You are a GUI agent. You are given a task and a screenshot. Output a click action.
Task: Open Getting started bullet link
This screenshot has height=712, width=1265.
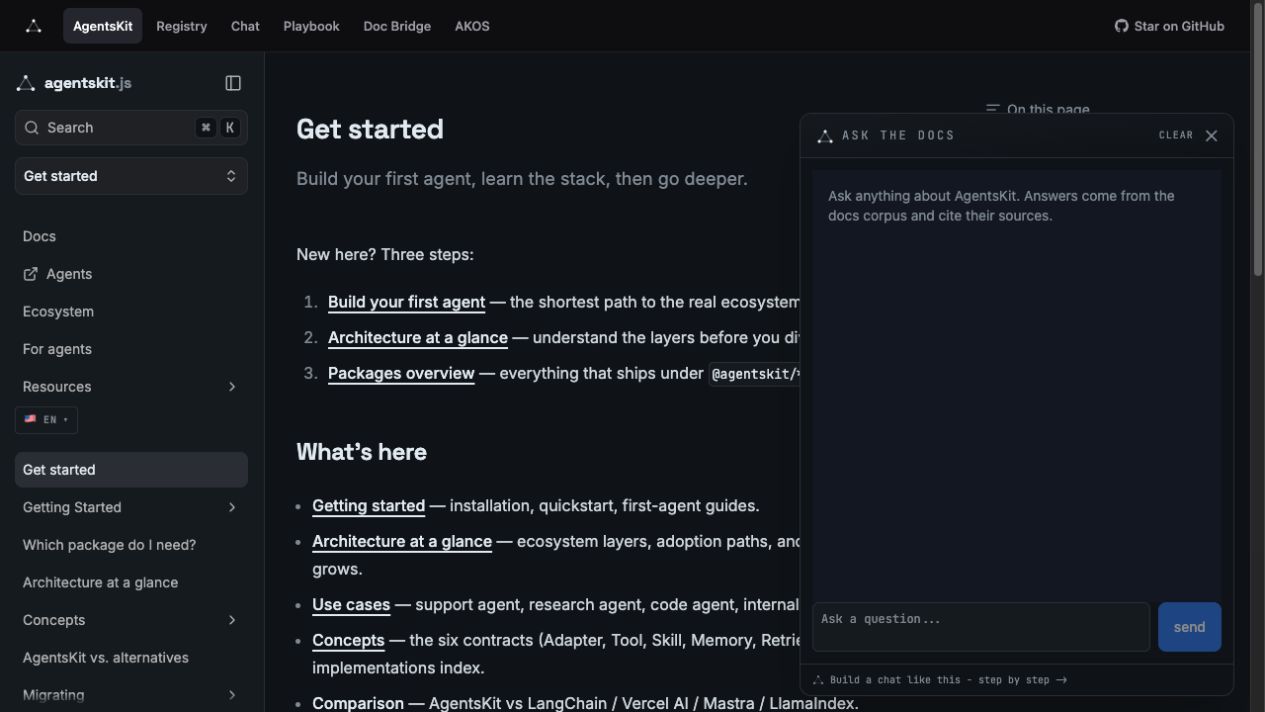(x=368, y=506)
